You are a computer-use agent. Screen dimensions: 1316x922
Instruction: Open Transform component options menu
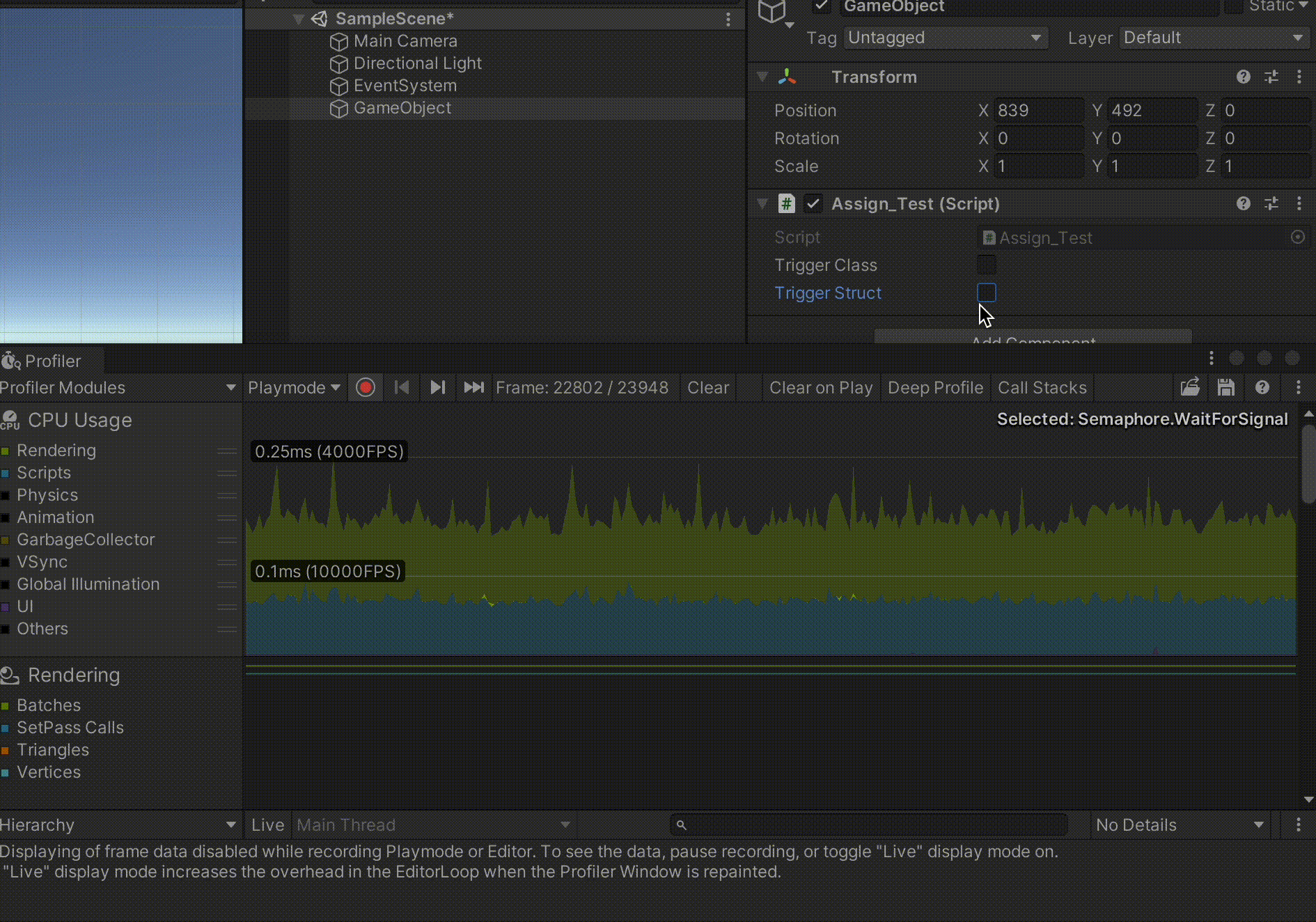pos(1299,77)
